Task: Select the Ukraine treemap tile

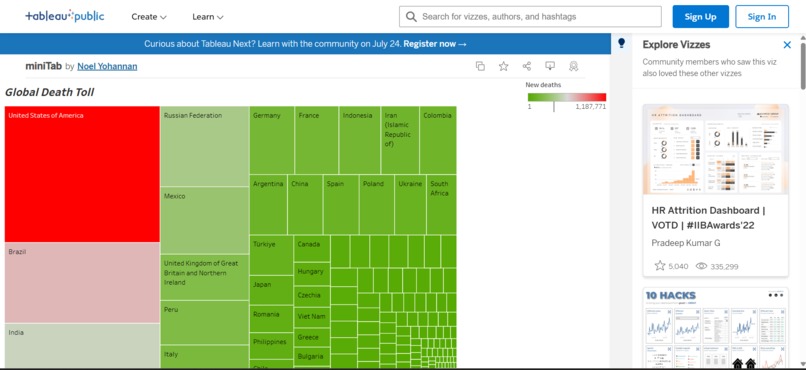Action: tap(411, 205)
